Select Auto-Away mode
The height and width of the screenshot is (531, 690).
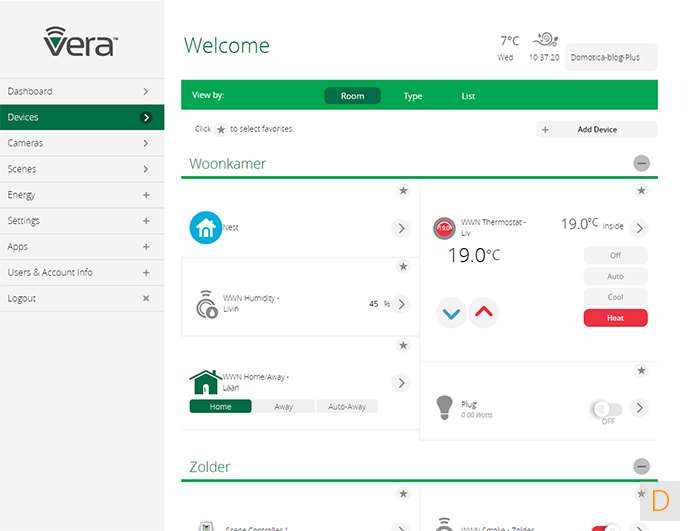(347, 407)
